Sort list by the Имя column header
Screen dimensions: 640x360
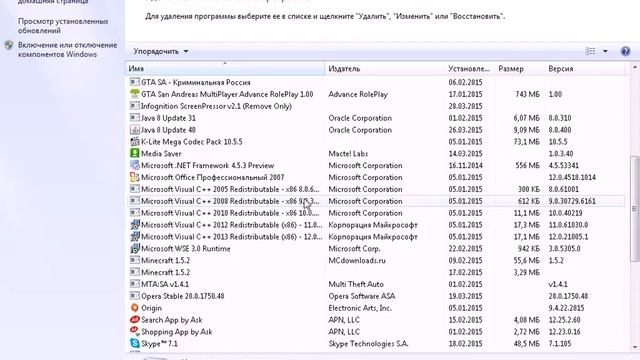[225, 69]
